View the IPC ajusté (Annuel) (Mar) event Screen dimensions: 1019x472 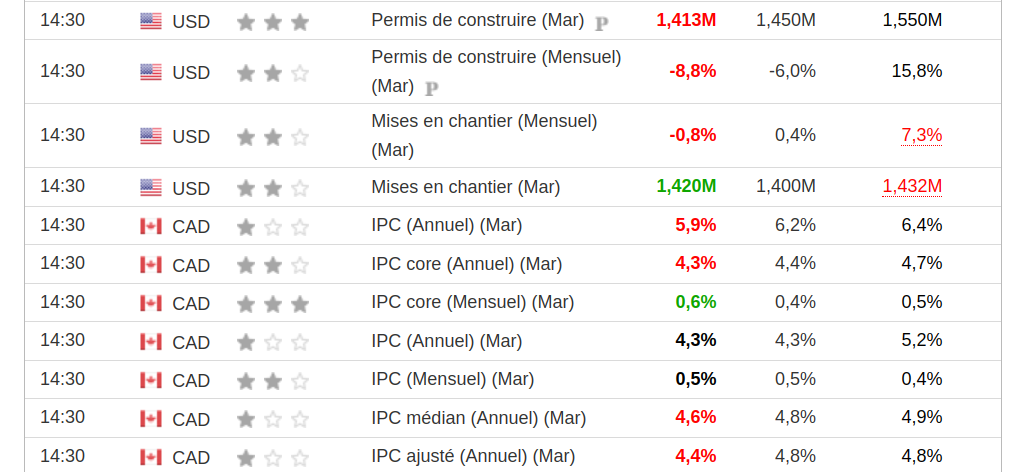pos(473,456)
